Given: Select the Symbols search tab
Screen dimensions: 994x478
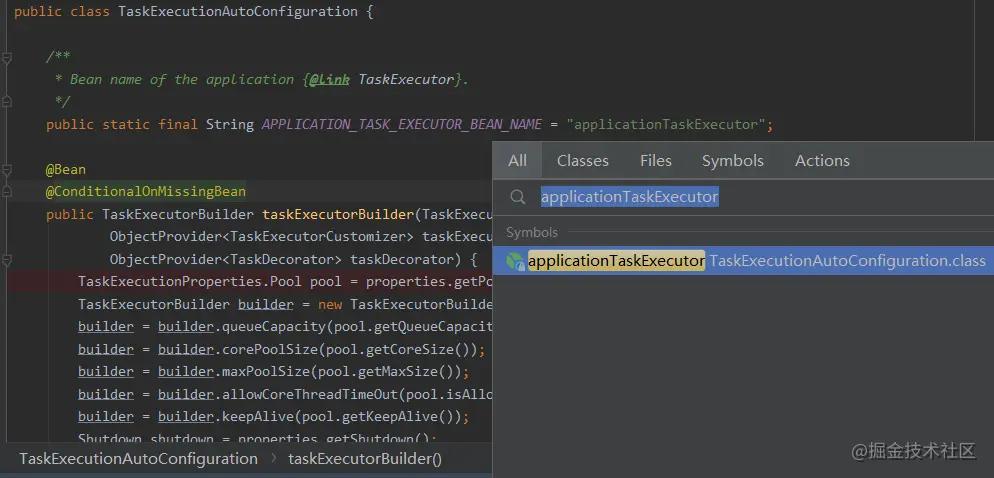Looking at the screenshot, I should [x=732, y=160].
